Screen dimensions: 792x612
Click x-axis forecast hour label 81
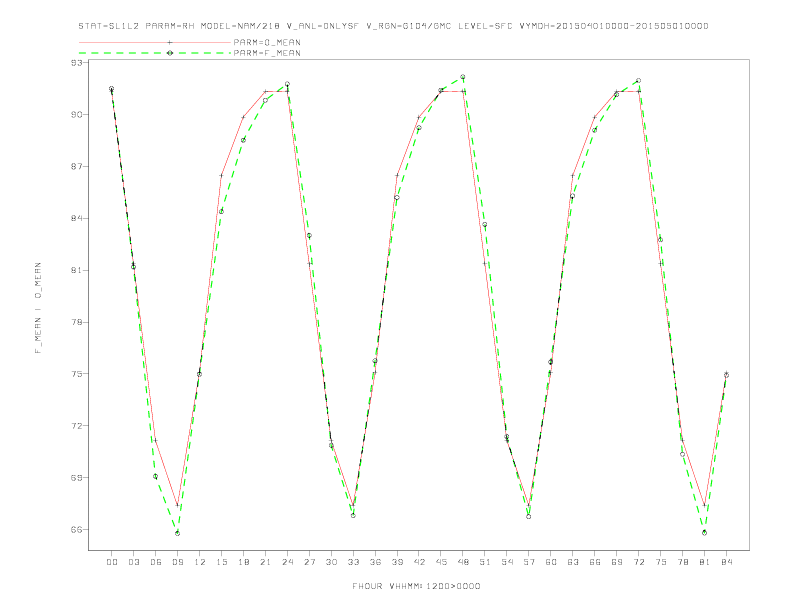(705, 562)
